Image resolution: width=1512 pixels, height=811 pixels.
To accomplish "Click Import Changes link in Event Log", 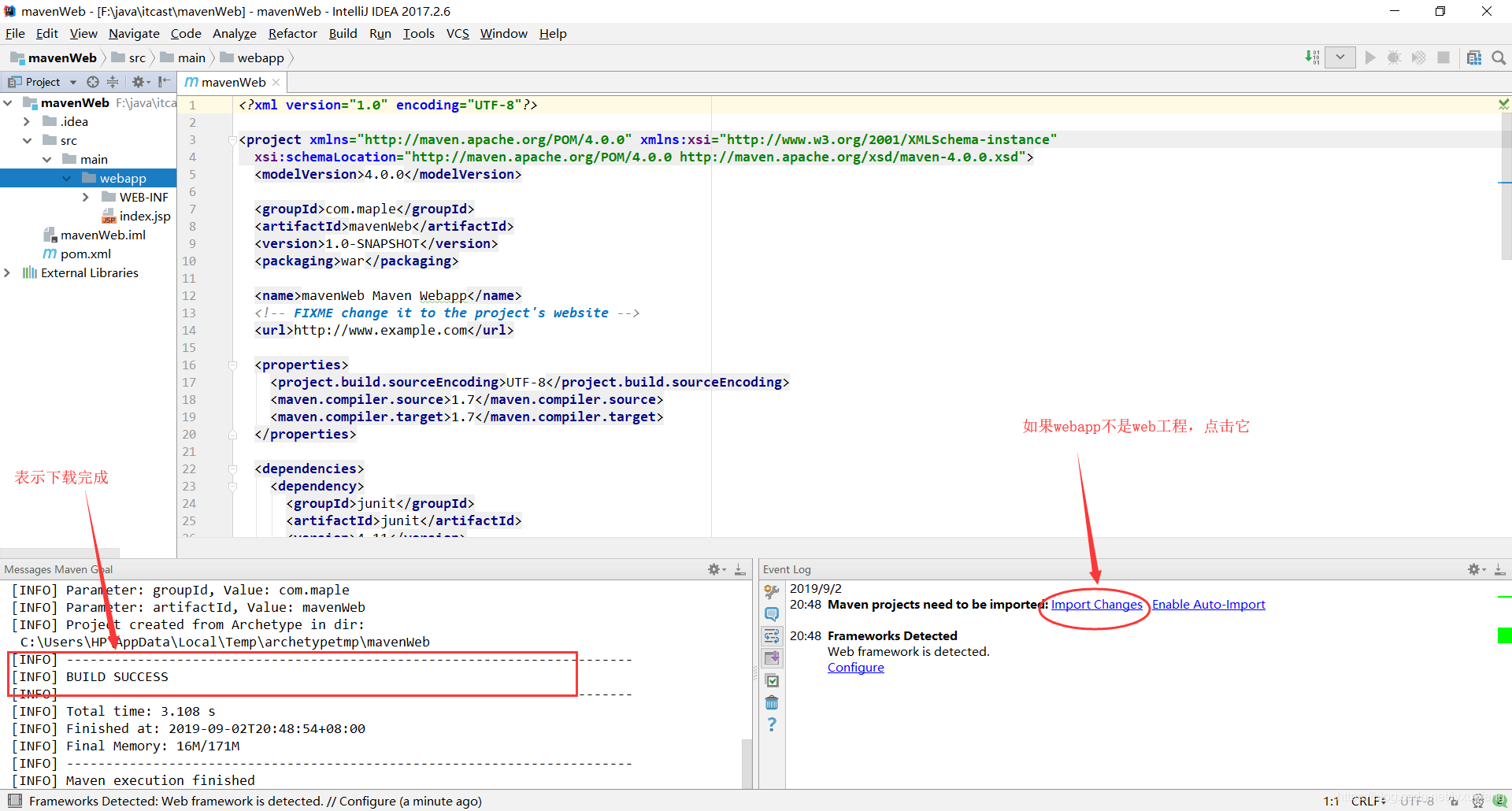I will (1096, 604).
